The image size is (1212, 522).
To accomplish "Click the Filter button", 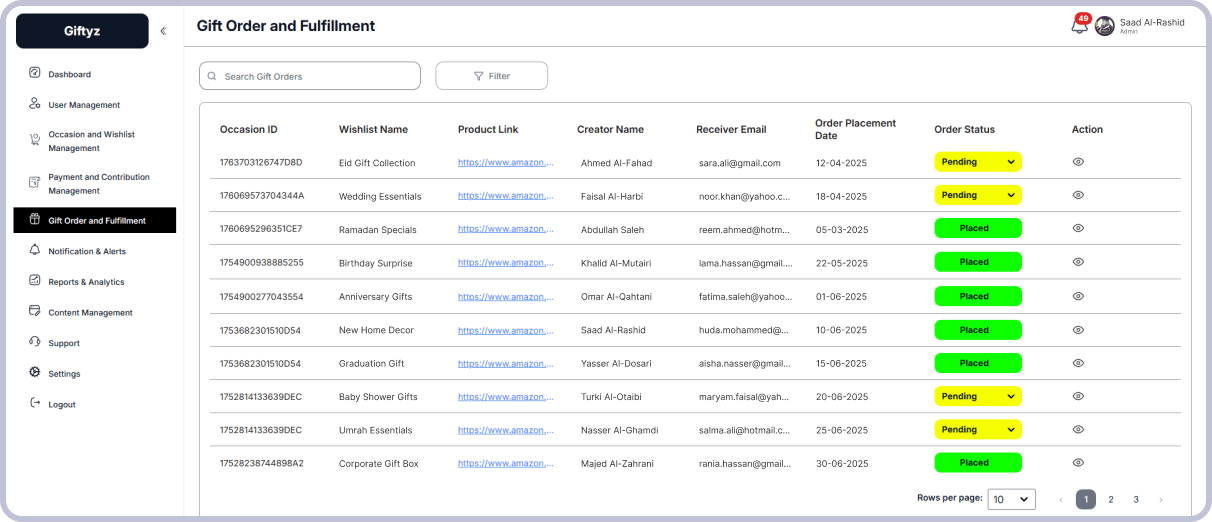I will pos(491,76).
